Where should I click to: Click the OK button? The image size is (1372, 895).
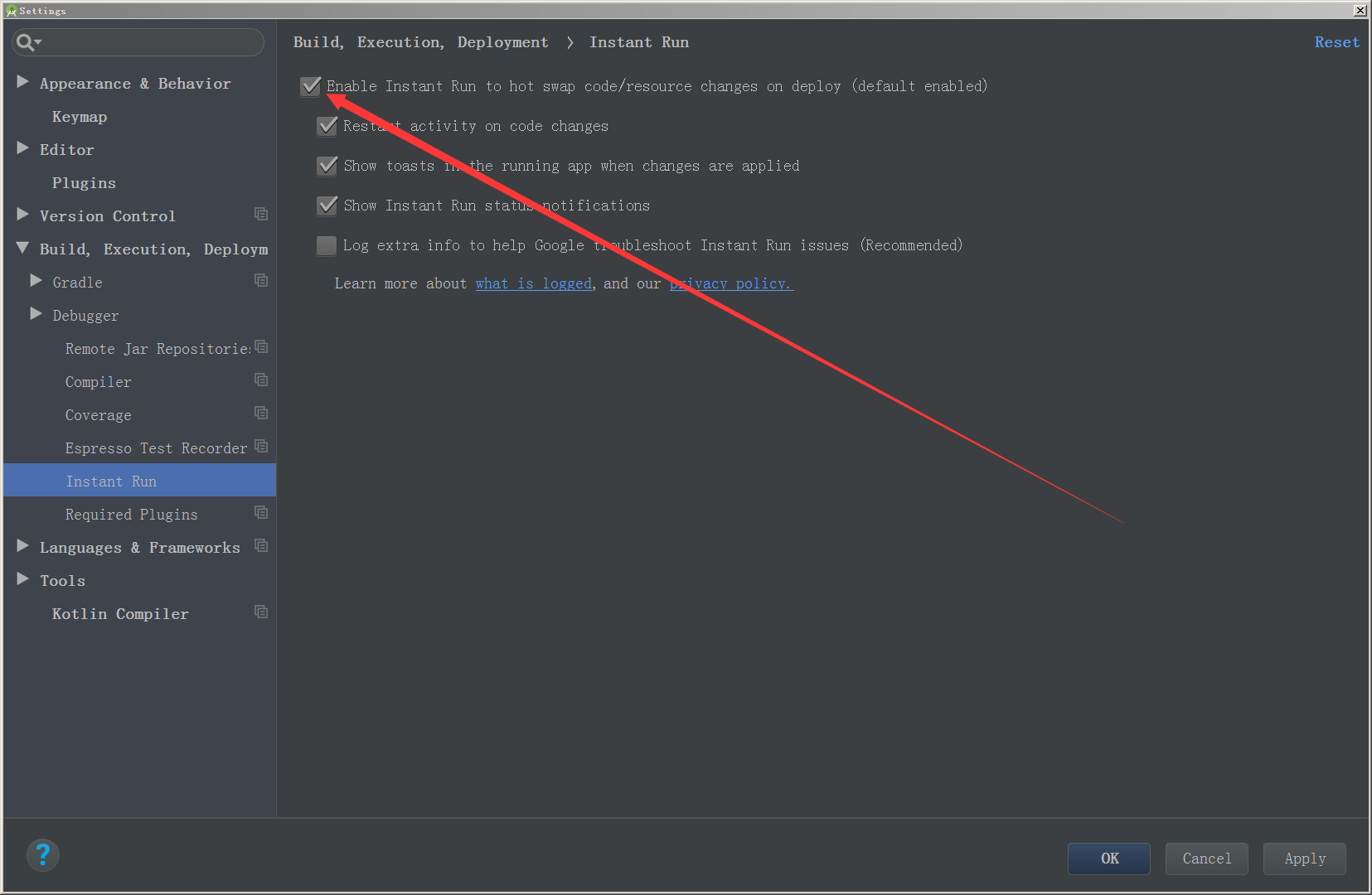[x=1109, y=859]
